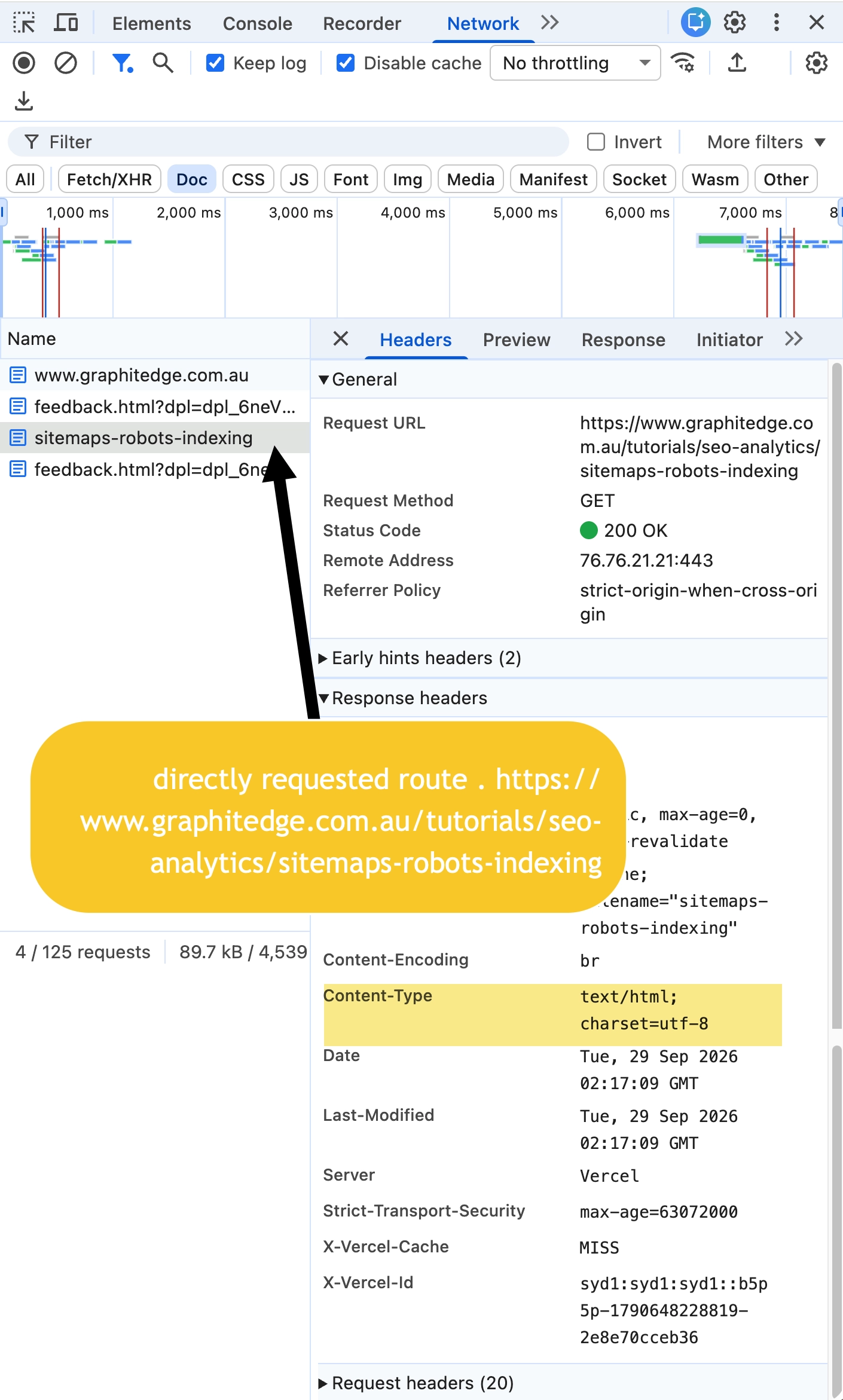843x1400 pixels.
Task: Select the CSS filter chip
Action: pyautogui.click(x=248, y=179)
